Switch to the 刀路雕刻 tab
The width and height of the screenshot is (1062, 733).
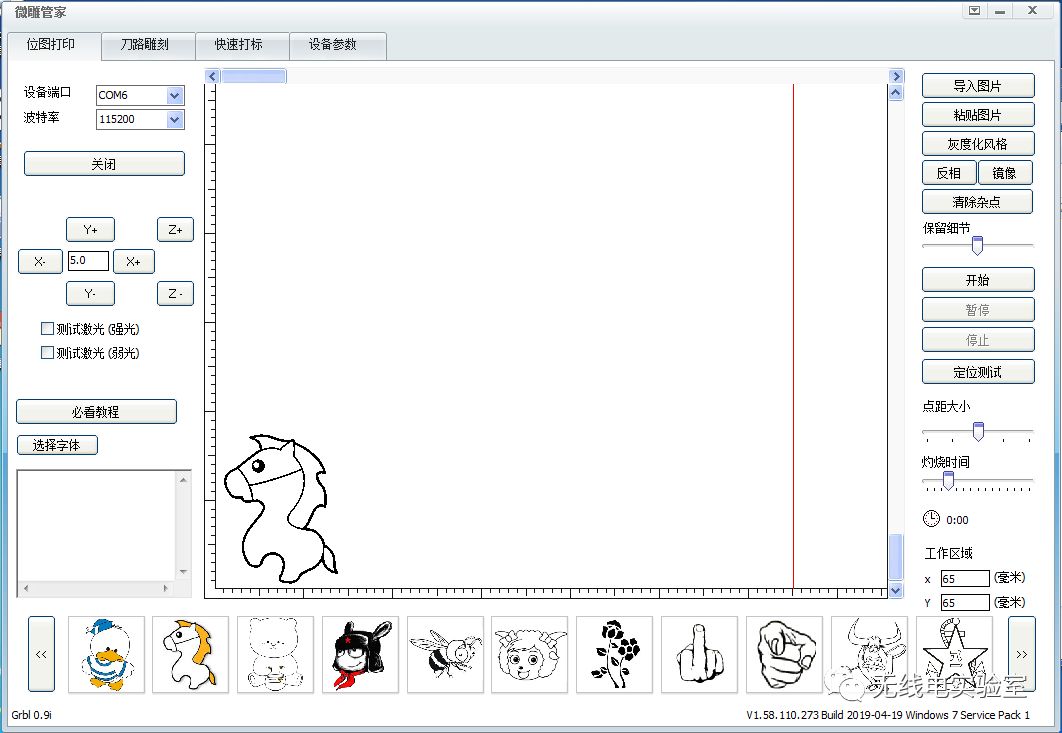coord(147,45)
